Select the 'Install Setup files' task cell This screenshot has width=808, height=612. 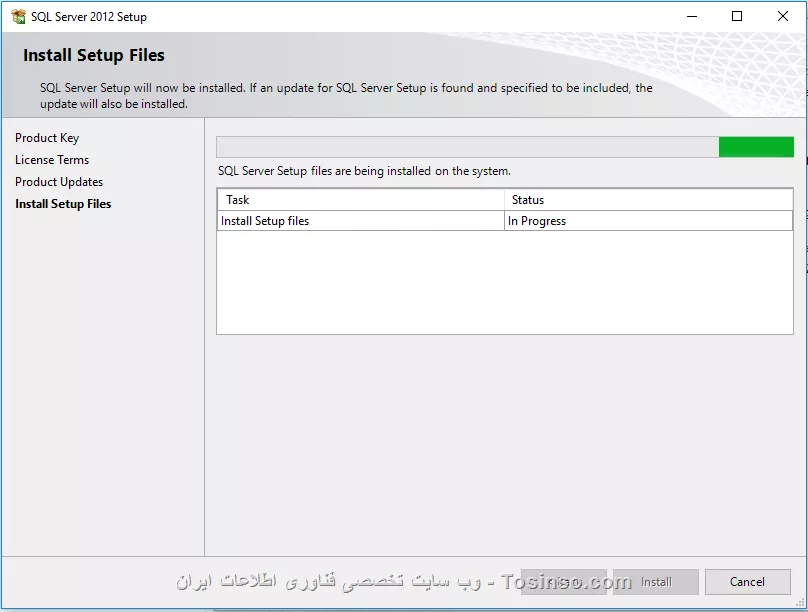361,220
